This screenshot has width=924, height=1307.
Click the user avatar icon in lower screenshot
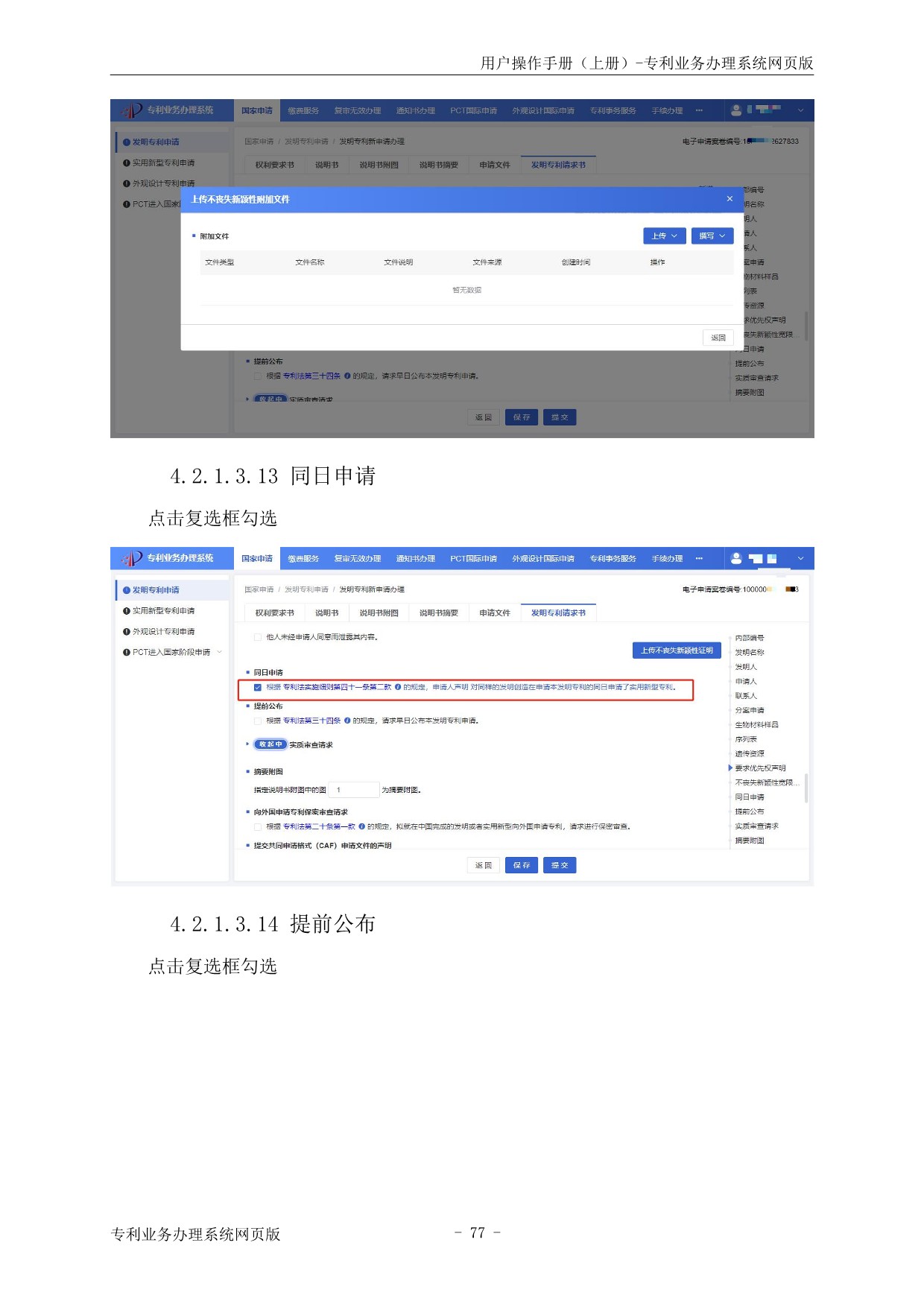point(736,558)
